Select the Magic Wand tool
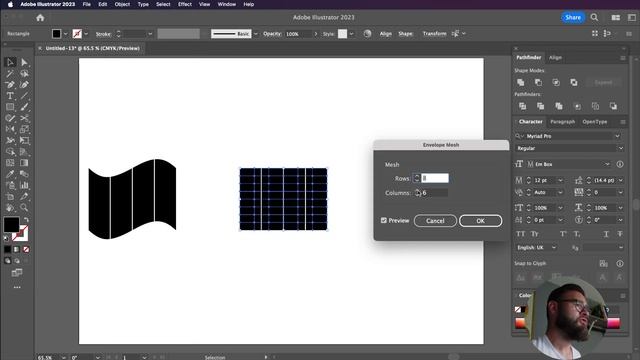The height and width of the screenshot is (360, 640). tap(10, 73)
